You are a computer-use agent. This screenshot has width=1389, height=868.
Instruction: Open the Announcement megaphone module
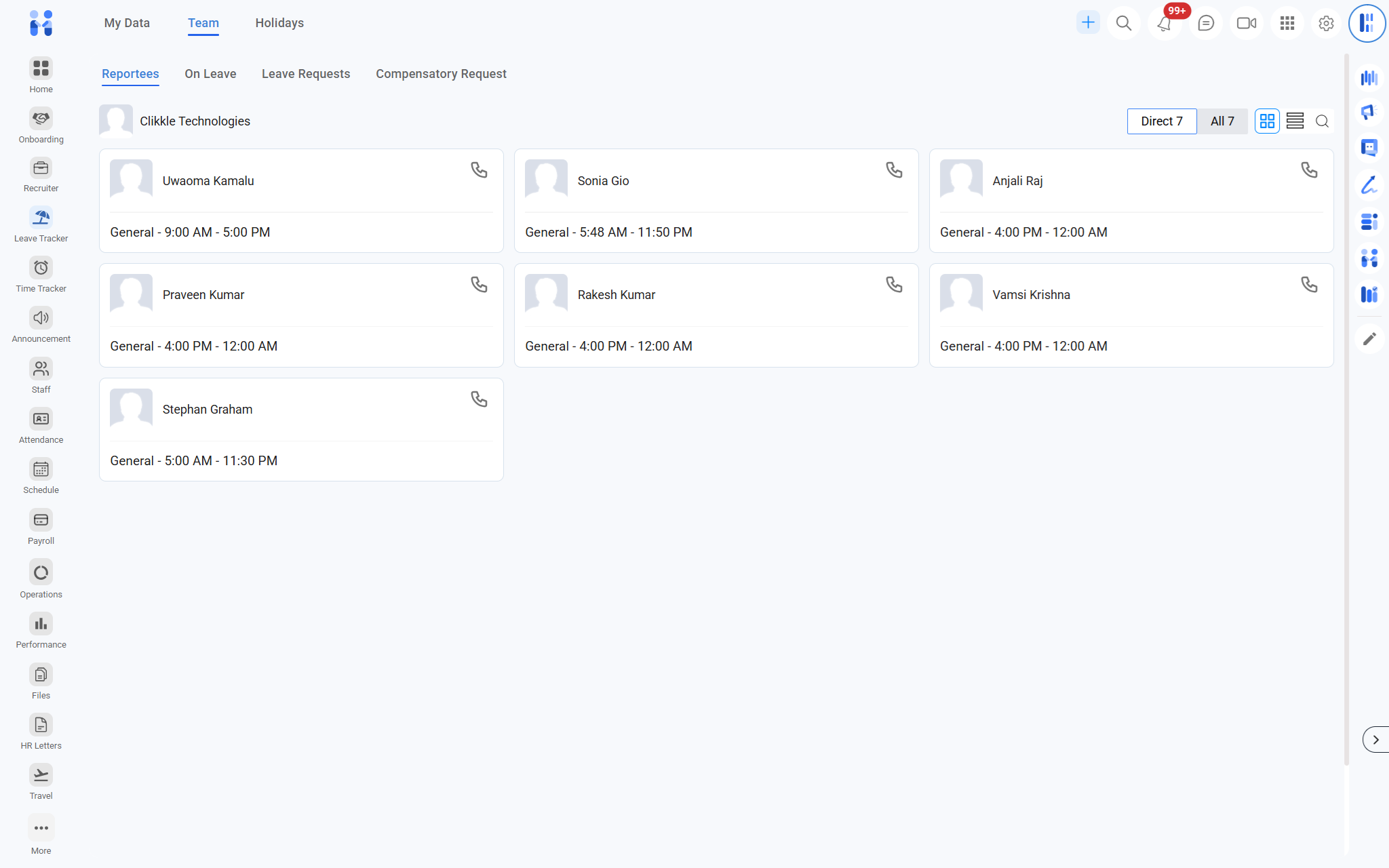(41, 319)
